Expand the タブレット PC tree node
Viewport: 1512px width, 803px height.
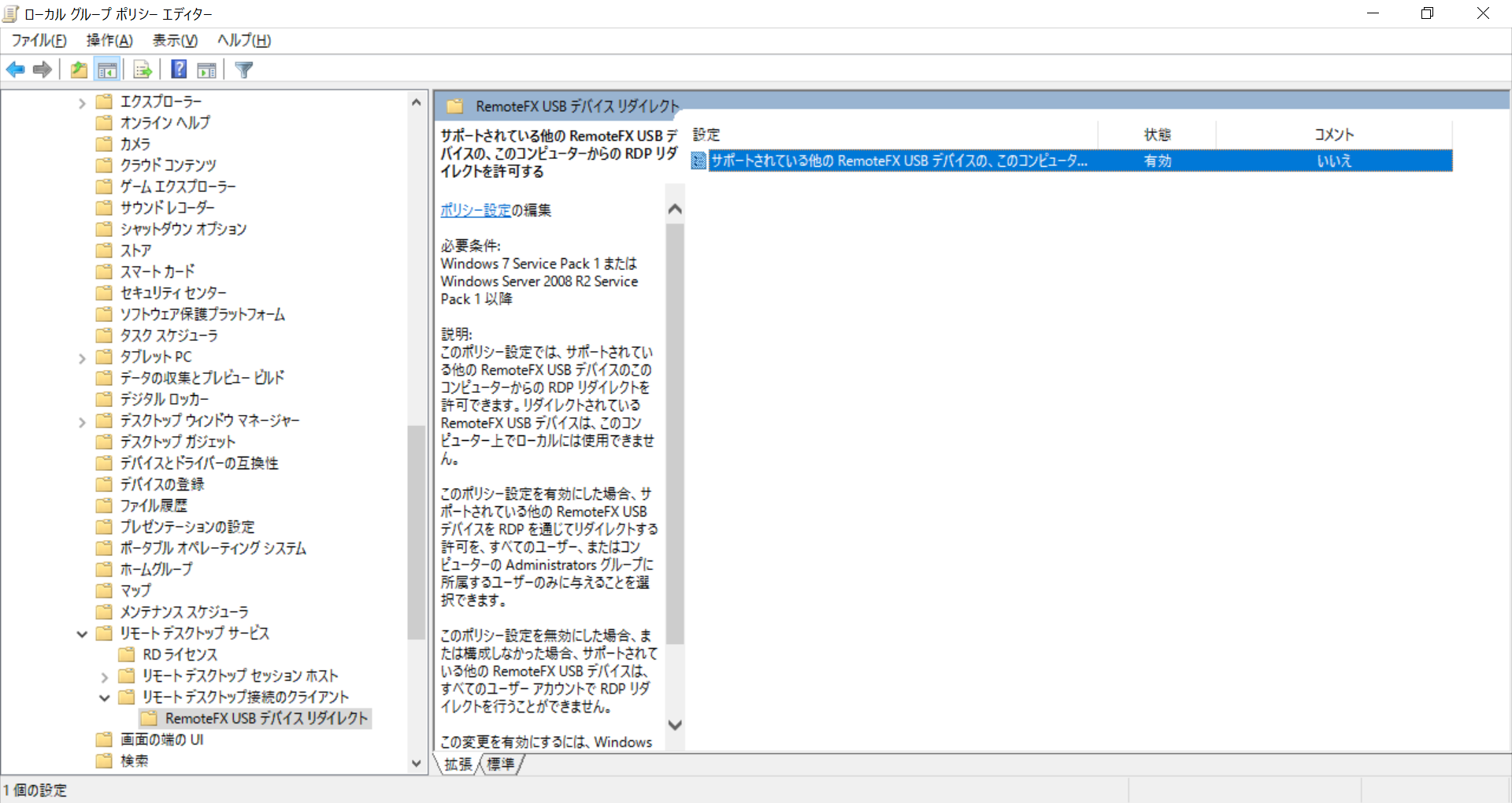coord(82,357)
